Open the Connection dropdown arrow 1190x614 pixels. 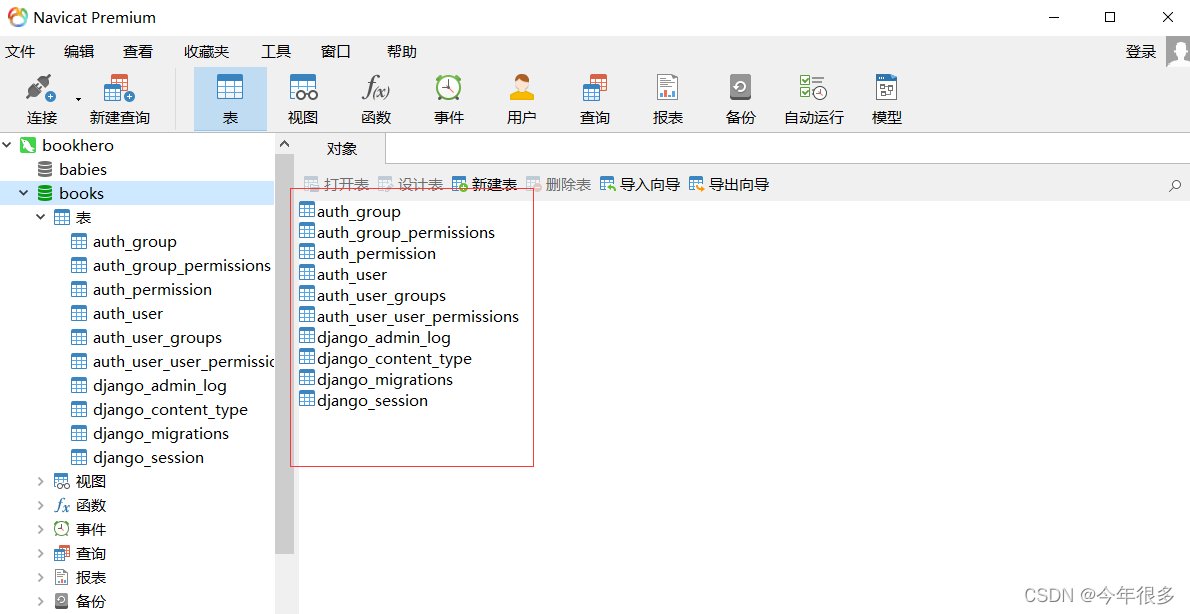pyautogui.click(x=78, y=99)
